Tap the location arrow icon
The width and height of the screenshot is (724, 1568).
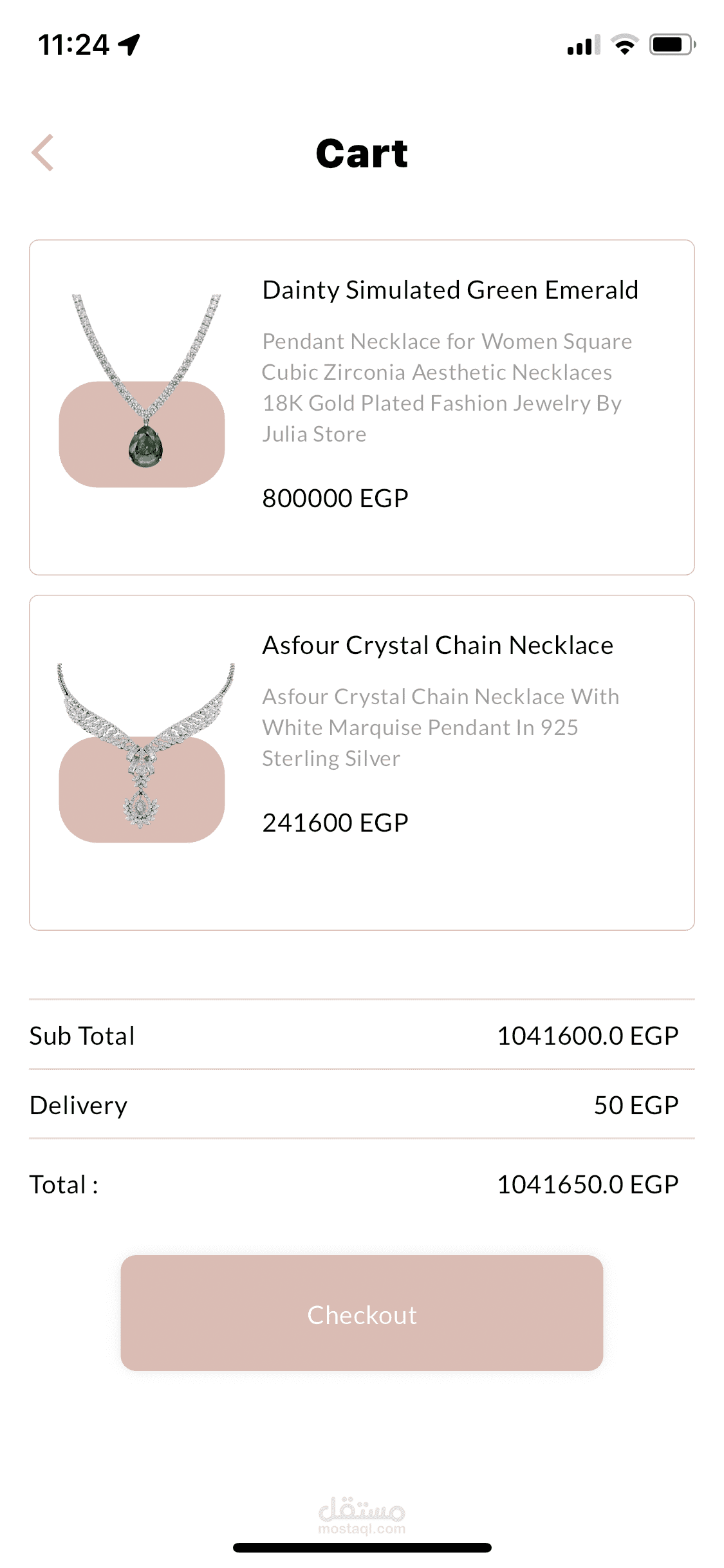click(x=129, y=45)
